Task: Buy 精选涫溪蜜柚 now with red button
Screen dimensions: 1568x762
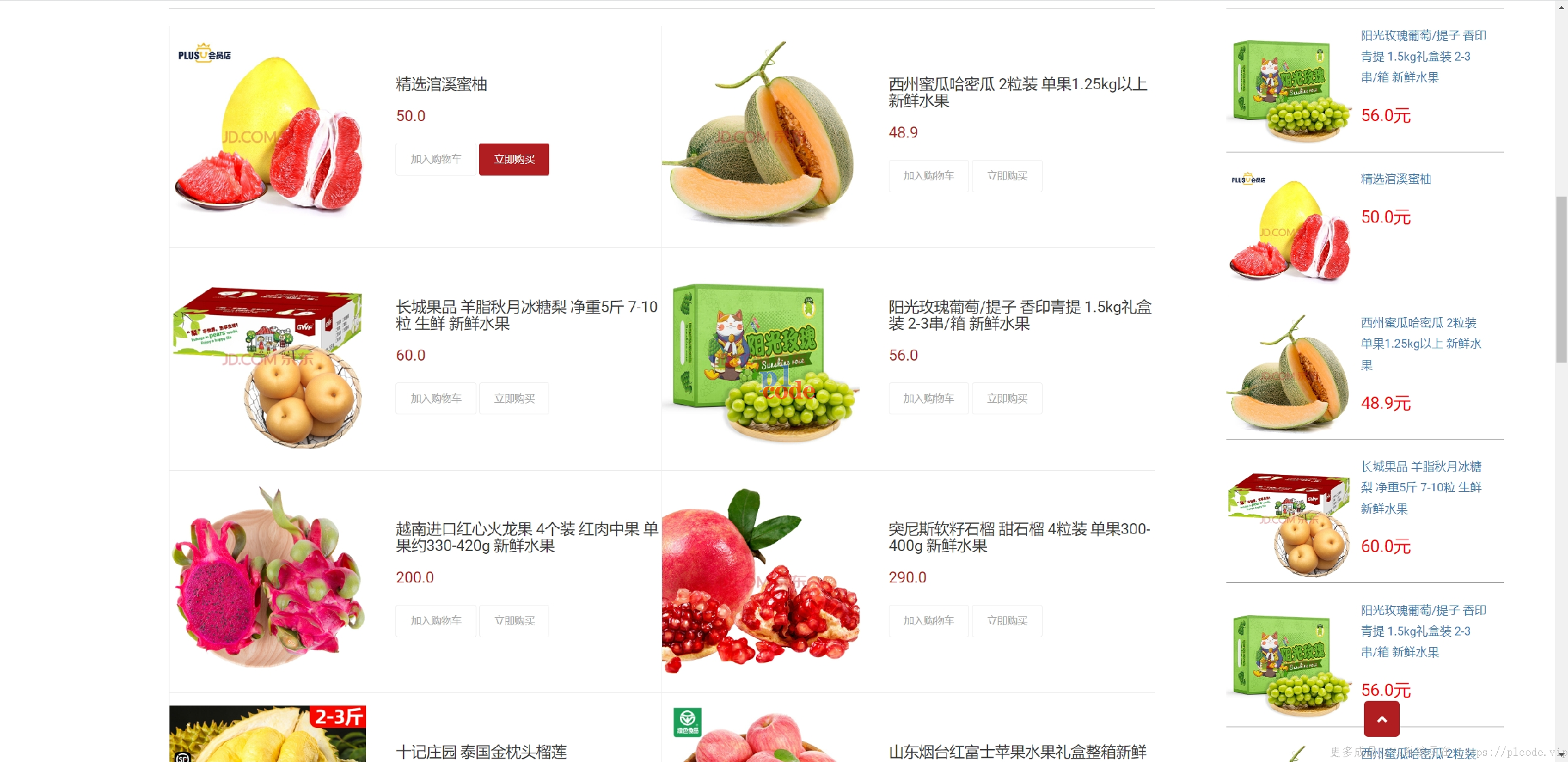Action: (x=514, y=159)
